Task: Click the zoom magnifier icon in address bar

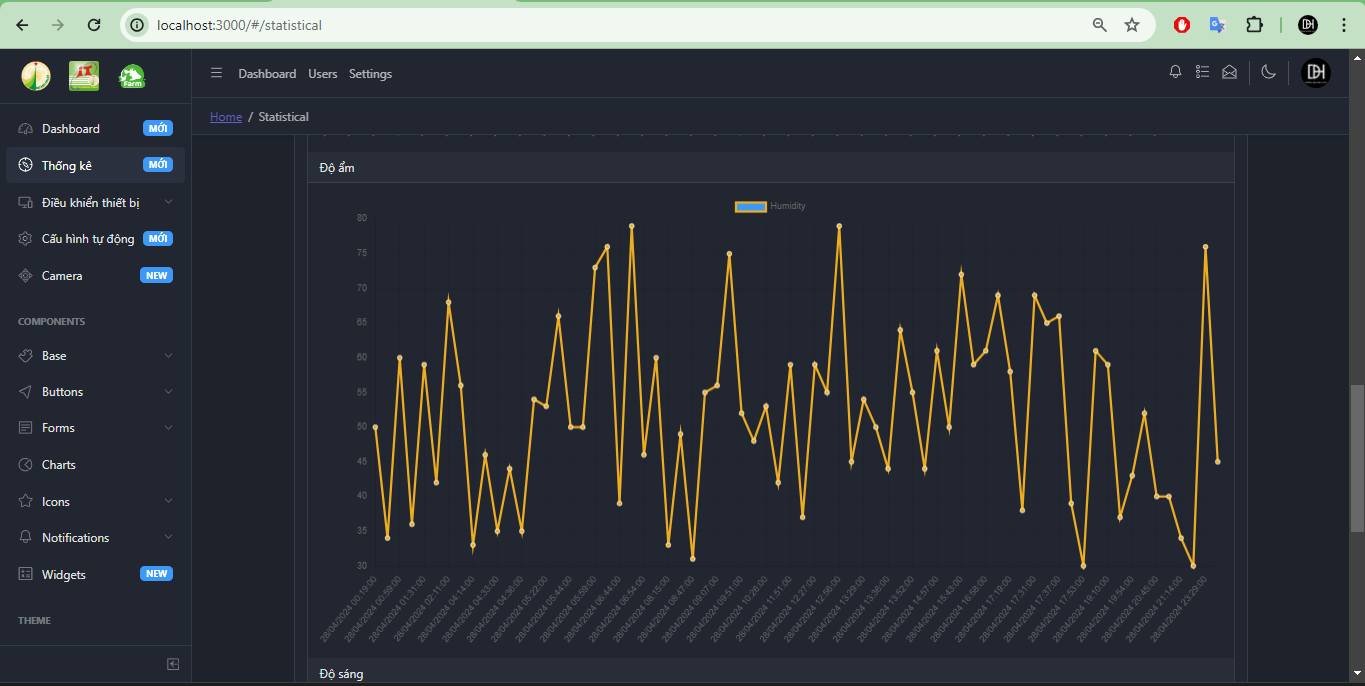Action: [x=1100, y=25]
